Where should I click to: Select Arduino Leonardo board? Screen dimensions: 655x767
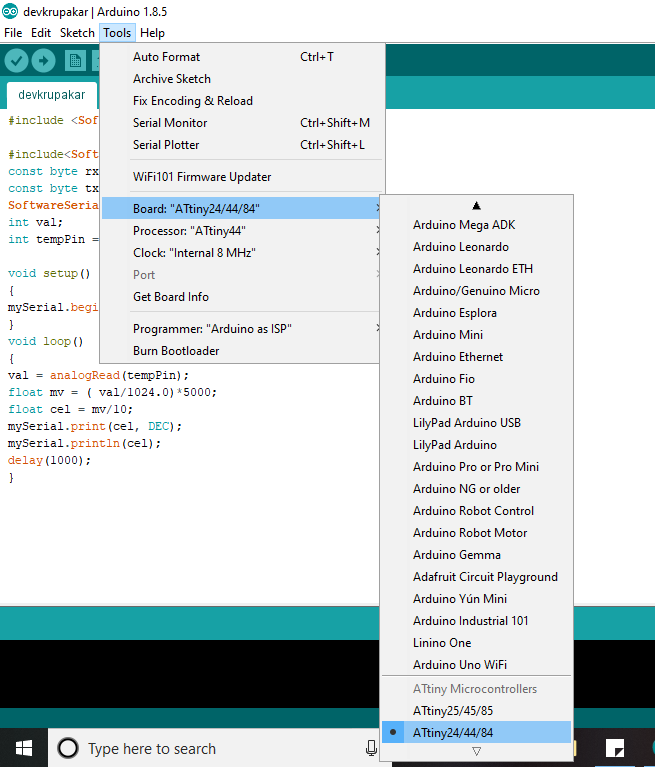[x=476, y=247]
